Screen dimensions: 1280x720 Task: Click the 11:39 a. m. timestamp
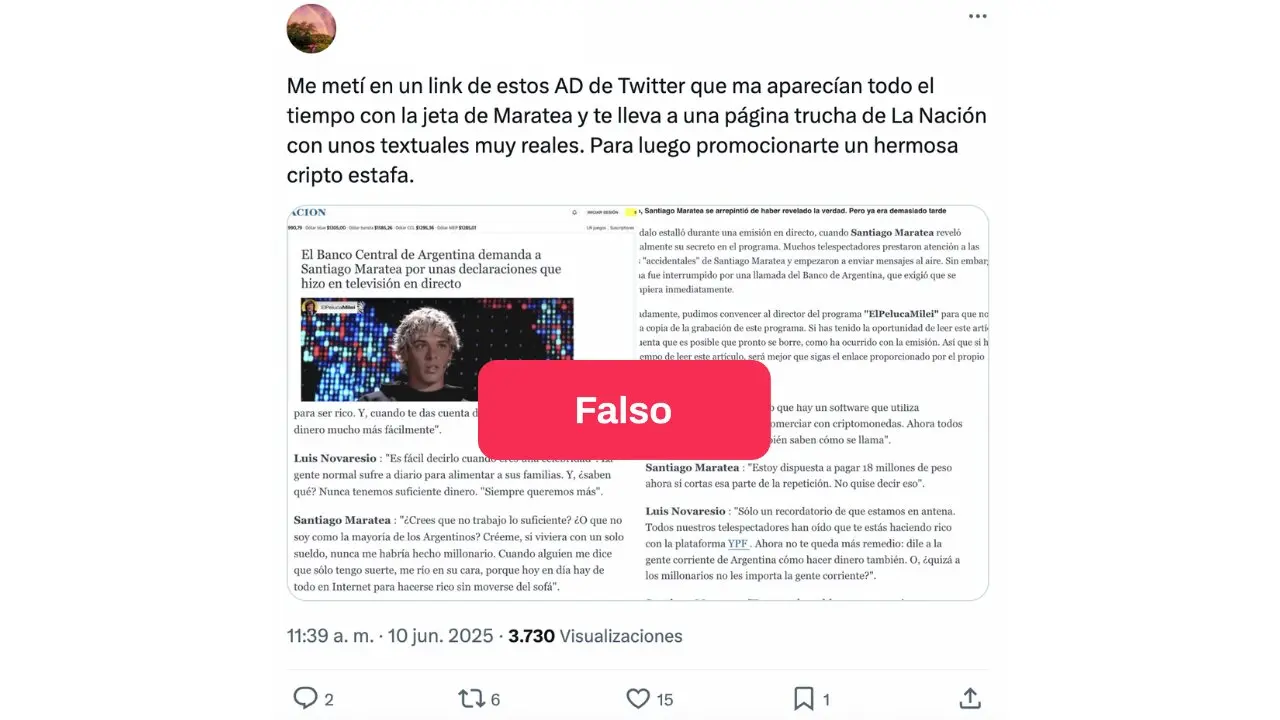point(340,636)
